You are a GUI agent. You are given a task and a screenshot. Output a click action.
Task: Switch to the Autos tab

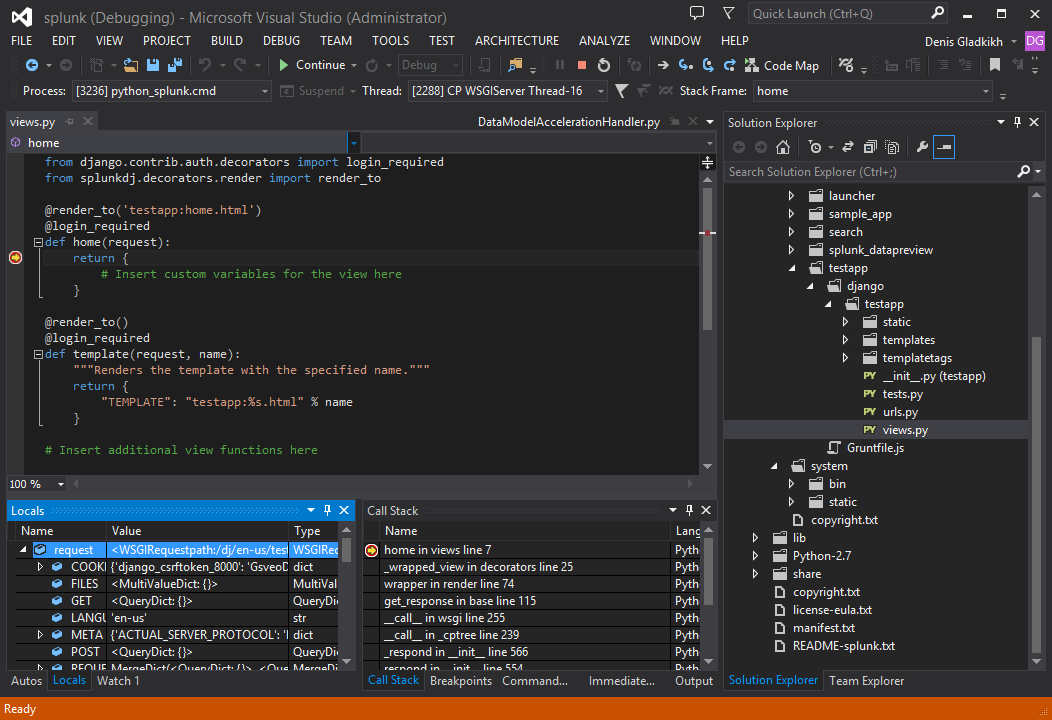pos(27,680)
